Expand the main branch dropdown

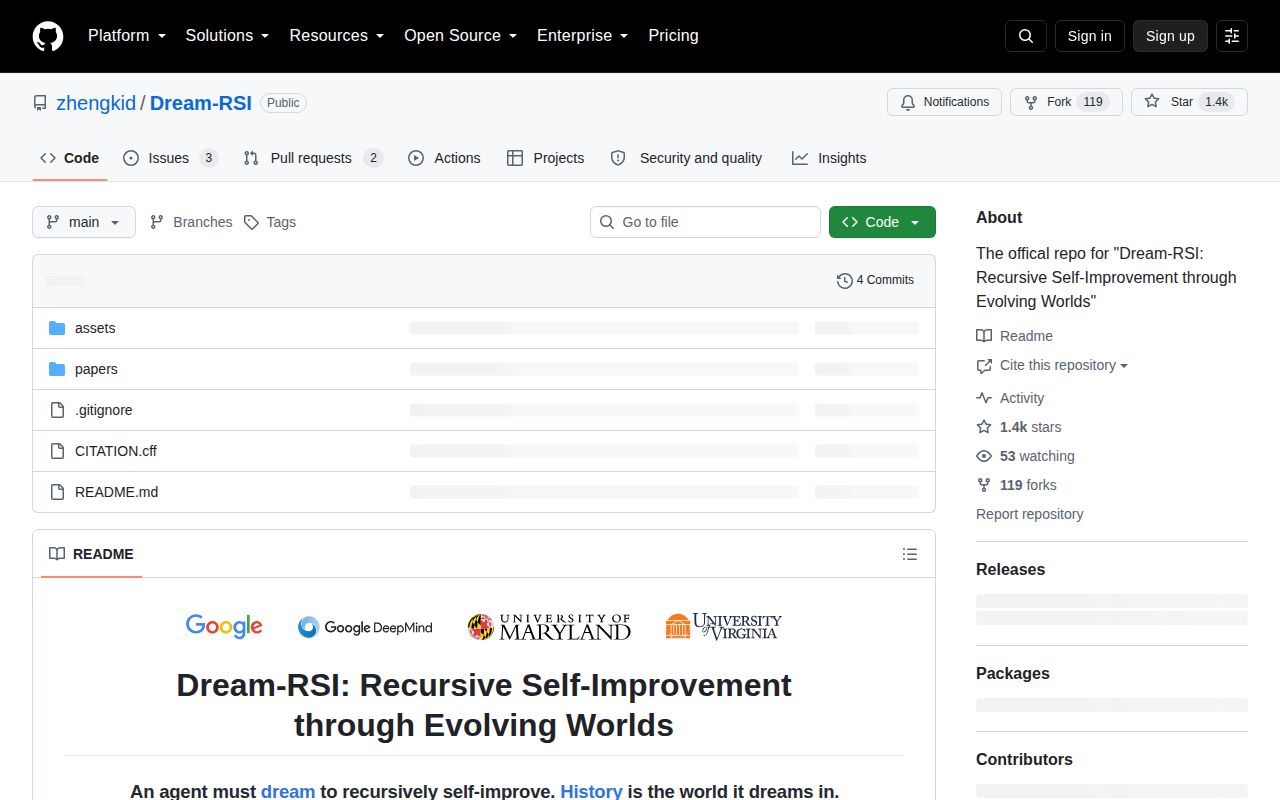[84, 222]
